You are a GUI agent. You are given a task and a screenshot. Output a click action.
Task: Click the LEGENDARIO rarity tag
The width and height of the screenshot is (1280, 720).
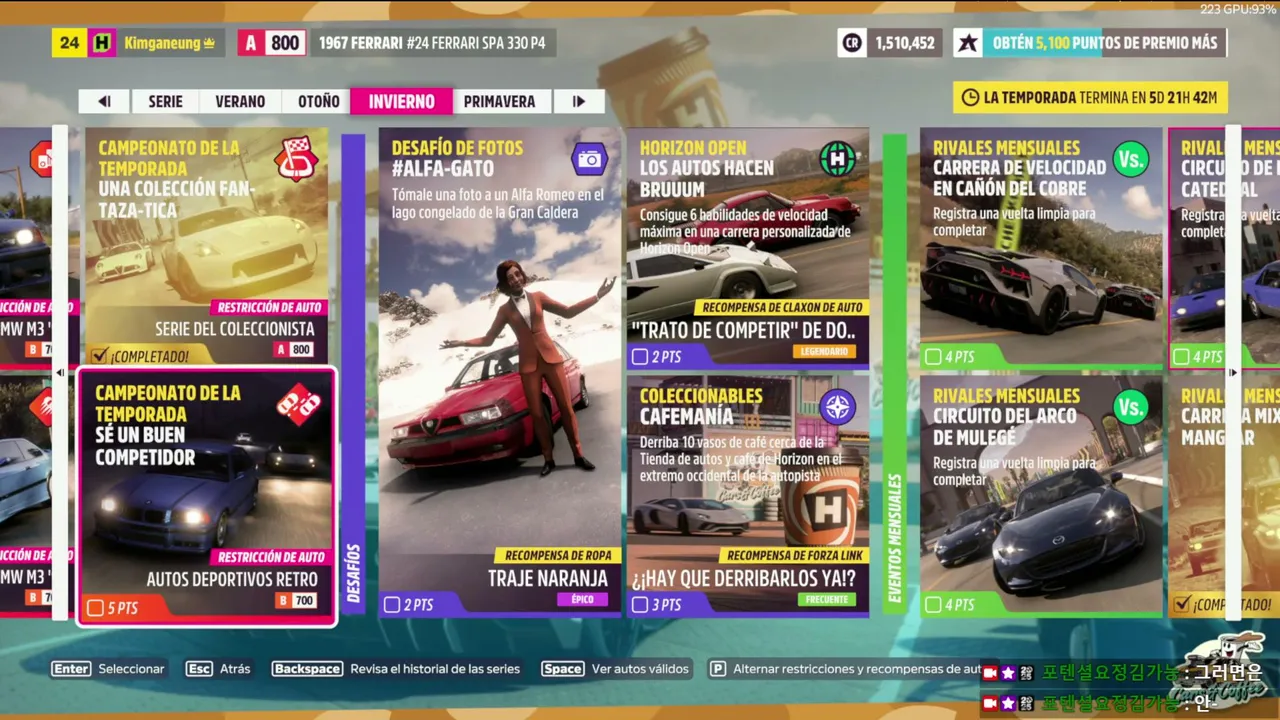[x=824, y=352]
